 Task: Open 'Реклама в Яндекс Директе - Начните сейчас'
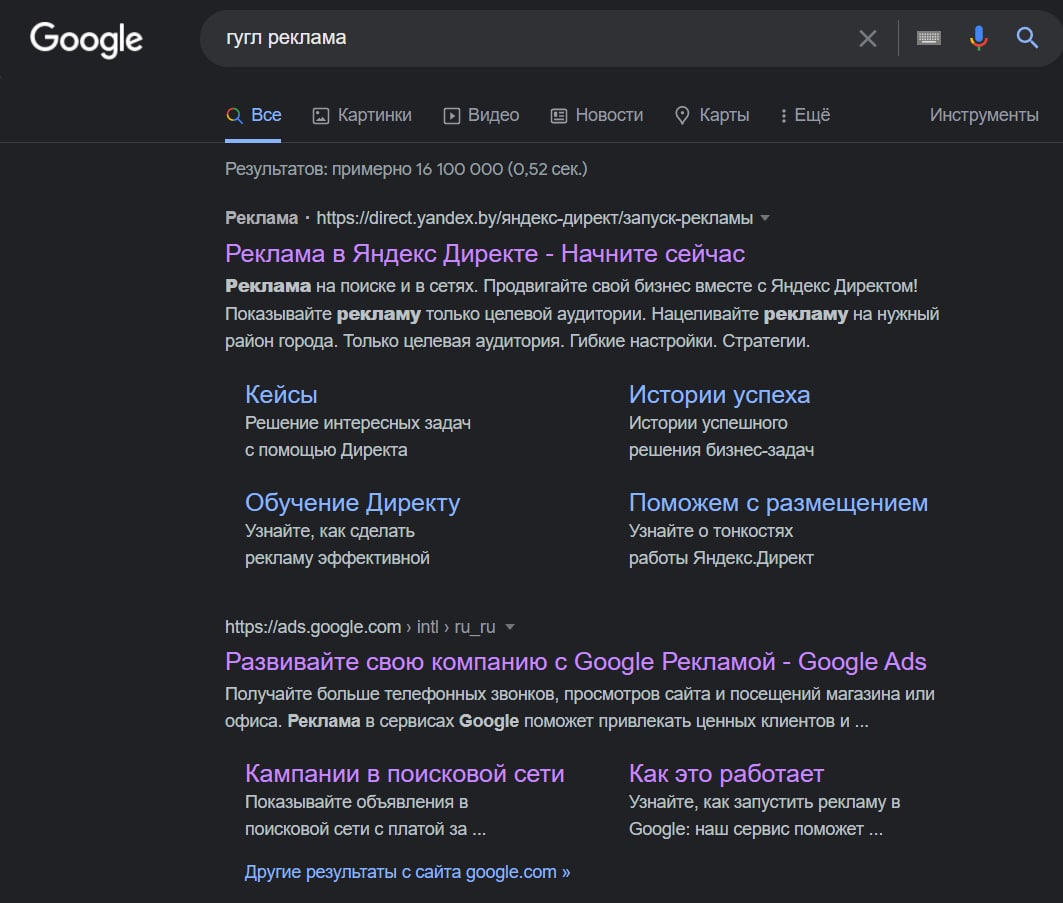click(485, 254)
